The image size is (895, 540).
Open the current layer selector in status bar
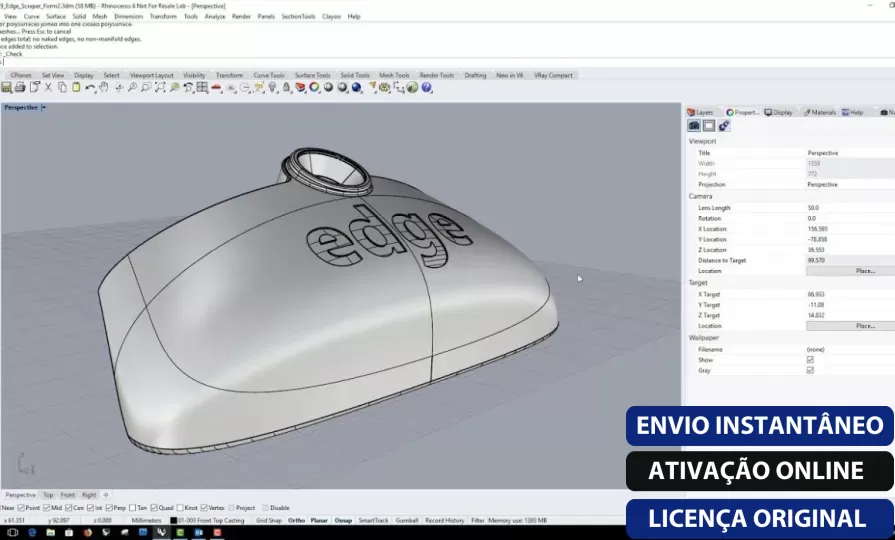[x=211, y=521]
